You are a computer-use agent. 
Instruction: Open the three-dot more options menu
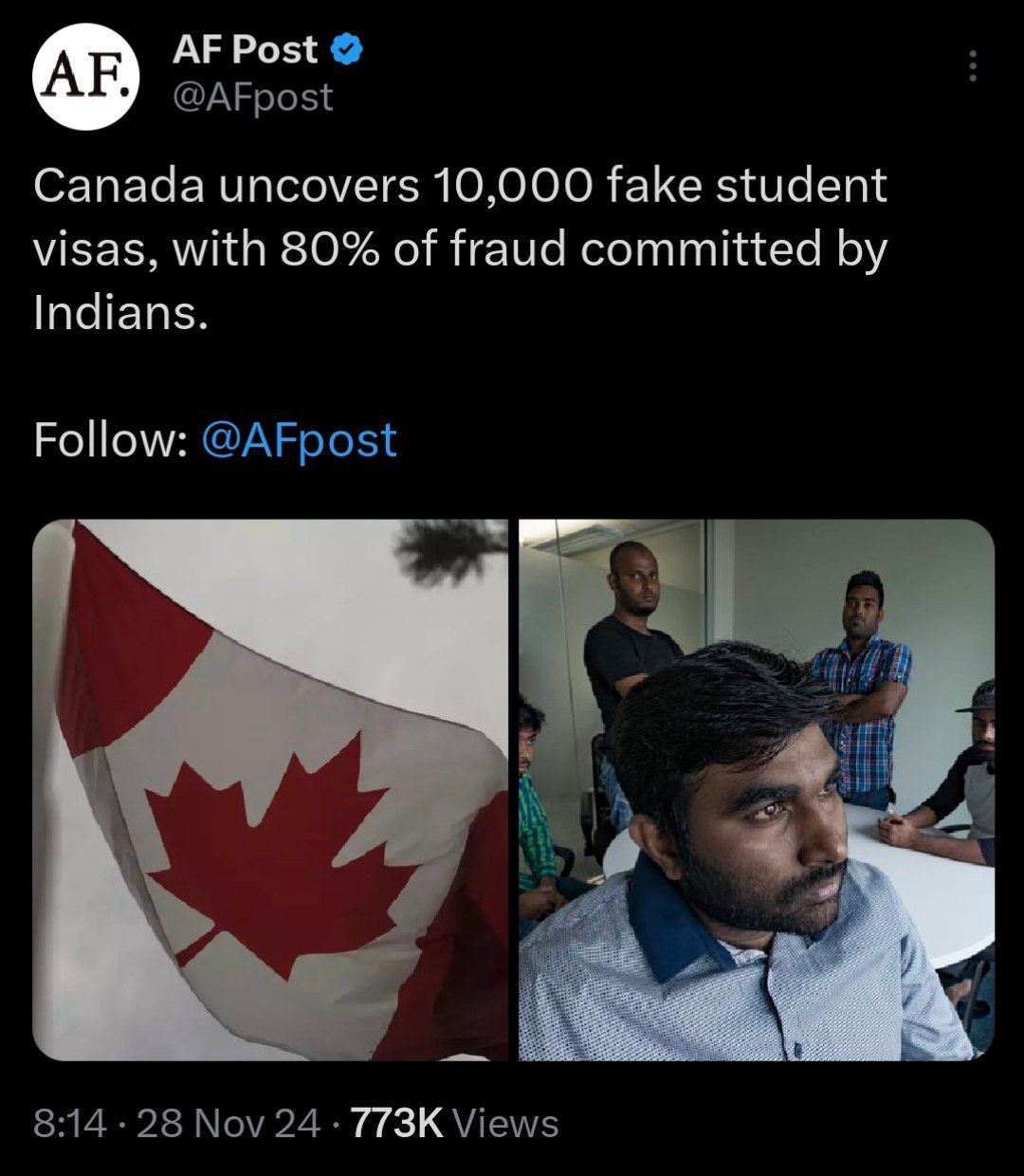pyautogui.click(x=971, y=66)
